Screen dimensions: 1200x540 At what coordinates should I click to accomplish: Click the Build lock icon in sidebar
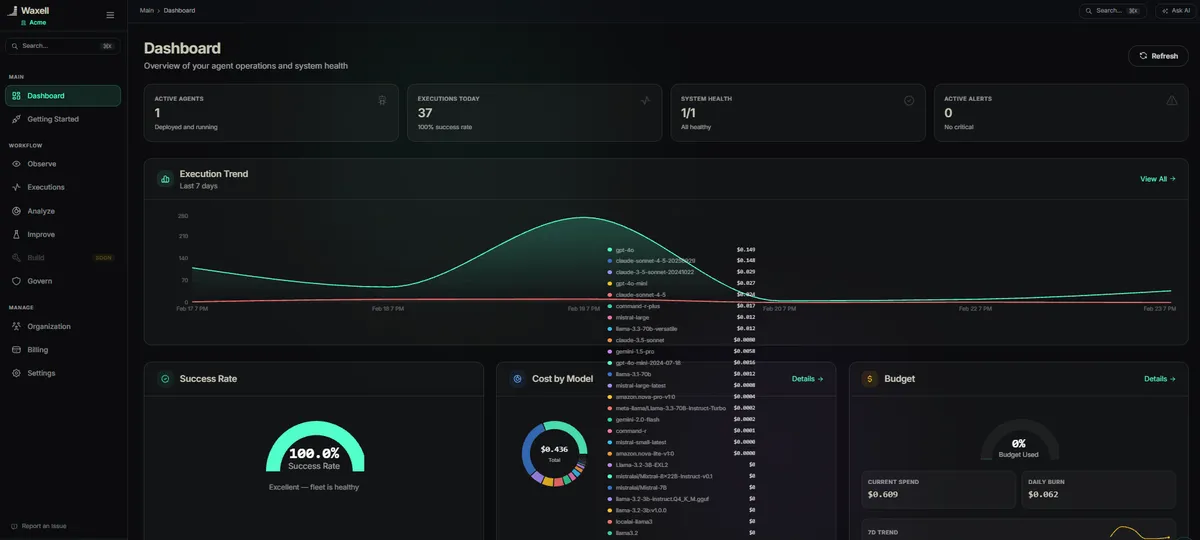tap(16, 258)
